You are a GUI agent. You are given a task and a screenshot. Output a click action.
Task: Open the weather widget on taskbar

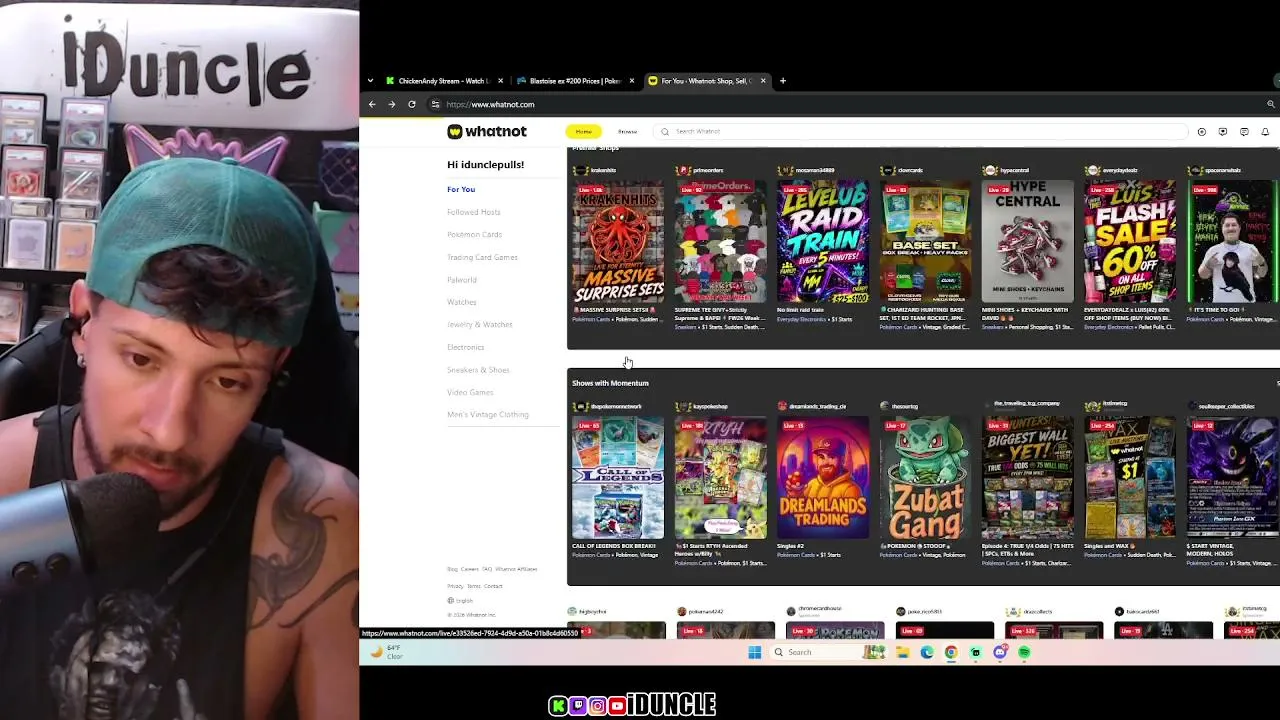(386, 652)
